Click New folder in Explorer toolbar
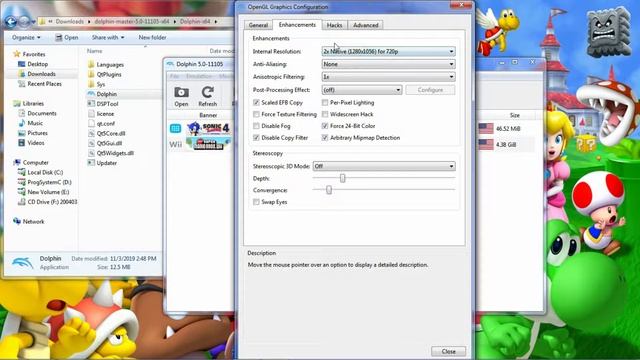The image size is (640, 360). tap(152, 37)
